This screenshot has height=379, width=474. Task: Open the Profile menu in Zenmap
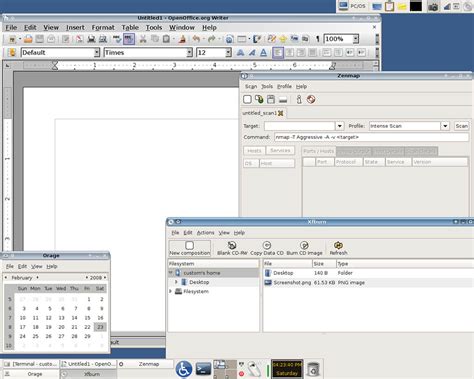point(284,86)
